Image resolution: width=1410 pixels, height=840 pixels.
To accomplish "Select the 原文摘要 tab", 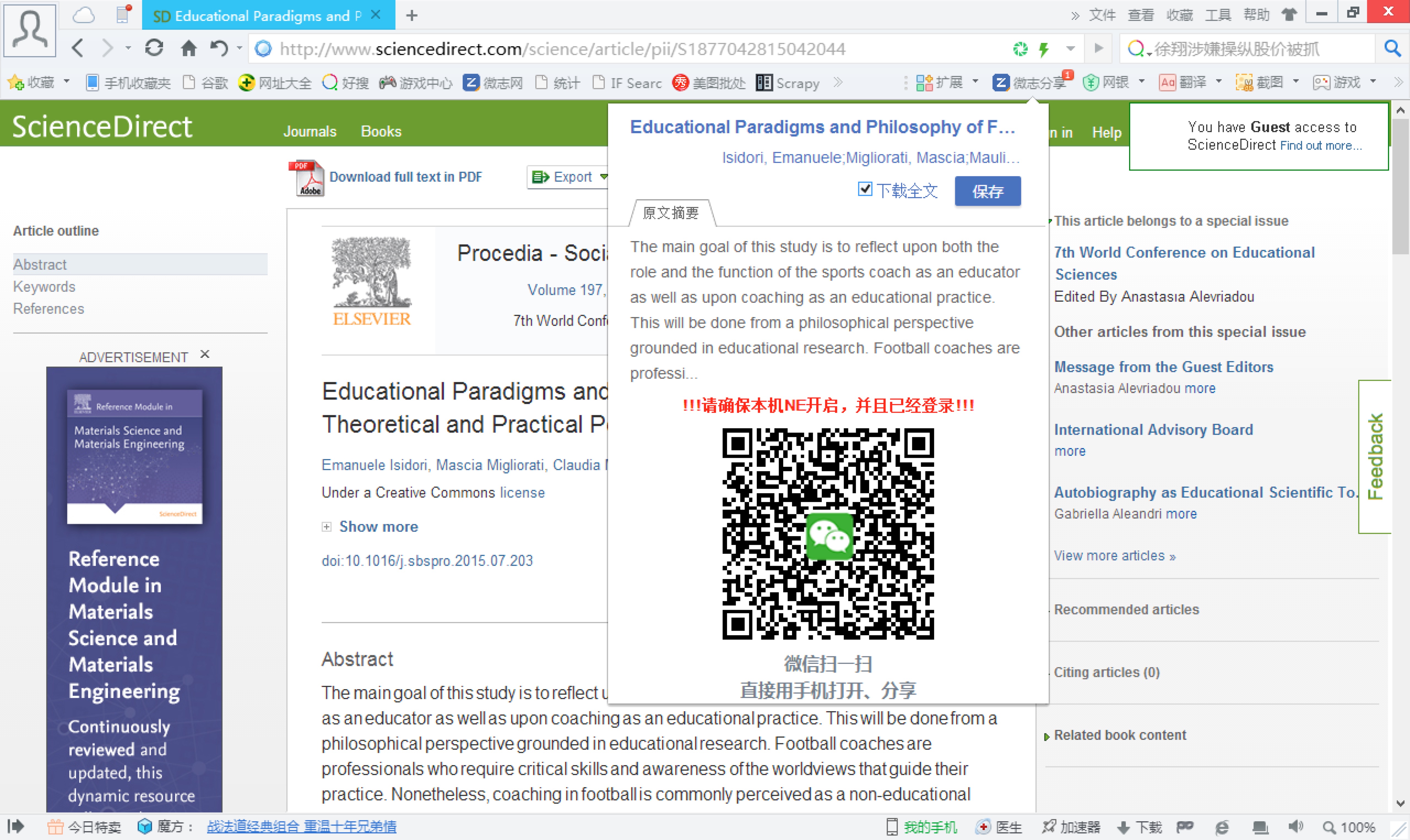I will 671,213.
